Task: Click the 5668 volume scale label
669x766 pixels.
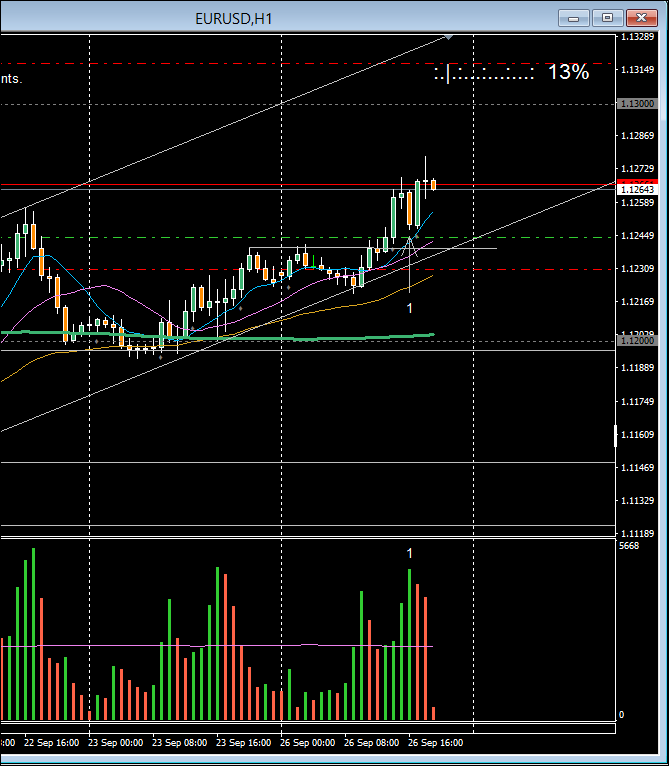Action: tap(629, 546)
